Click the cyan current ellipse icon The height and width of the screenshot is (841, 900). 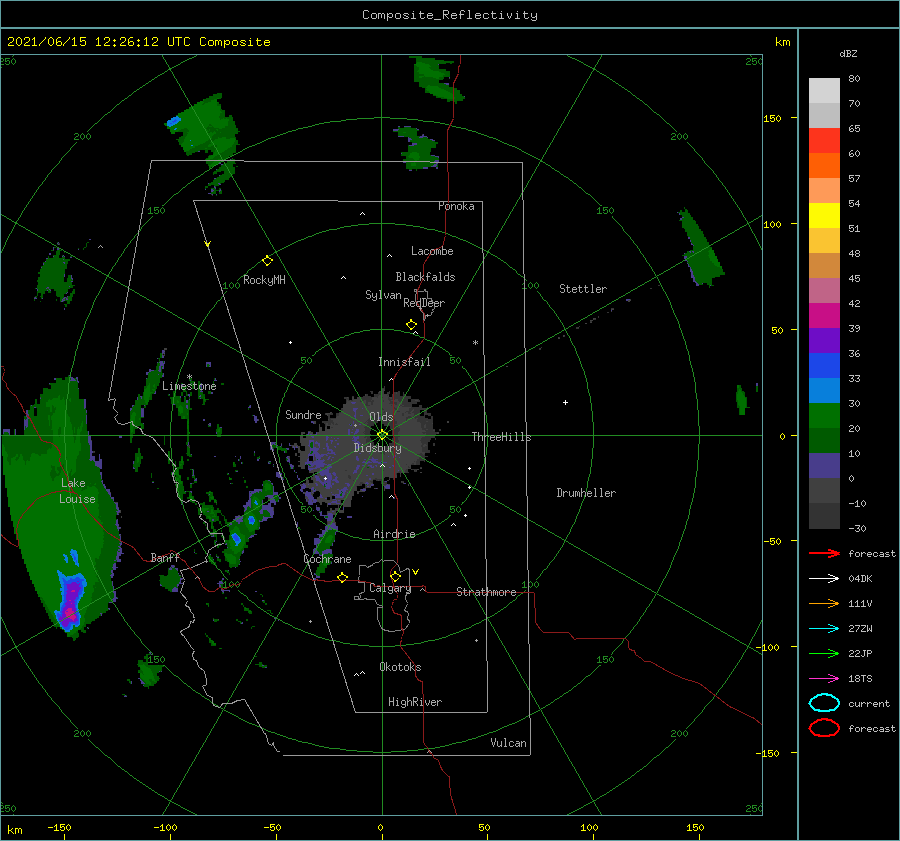(824, 703)
